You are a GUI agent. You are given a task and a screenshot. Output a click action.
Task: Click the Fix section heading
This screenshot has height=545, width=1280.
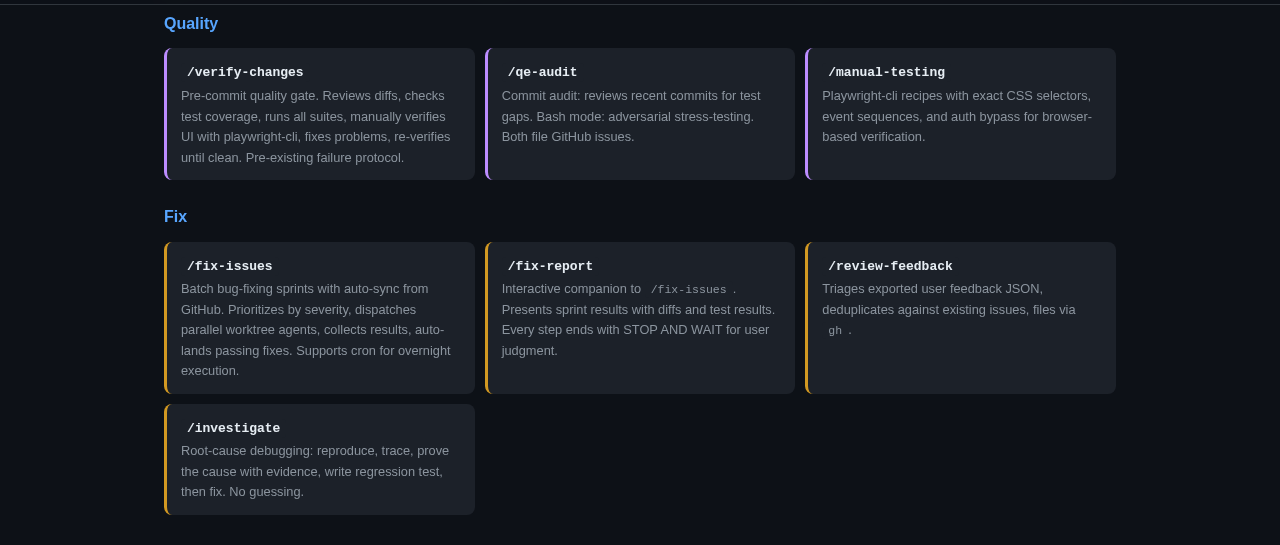(x=175, y=217)
